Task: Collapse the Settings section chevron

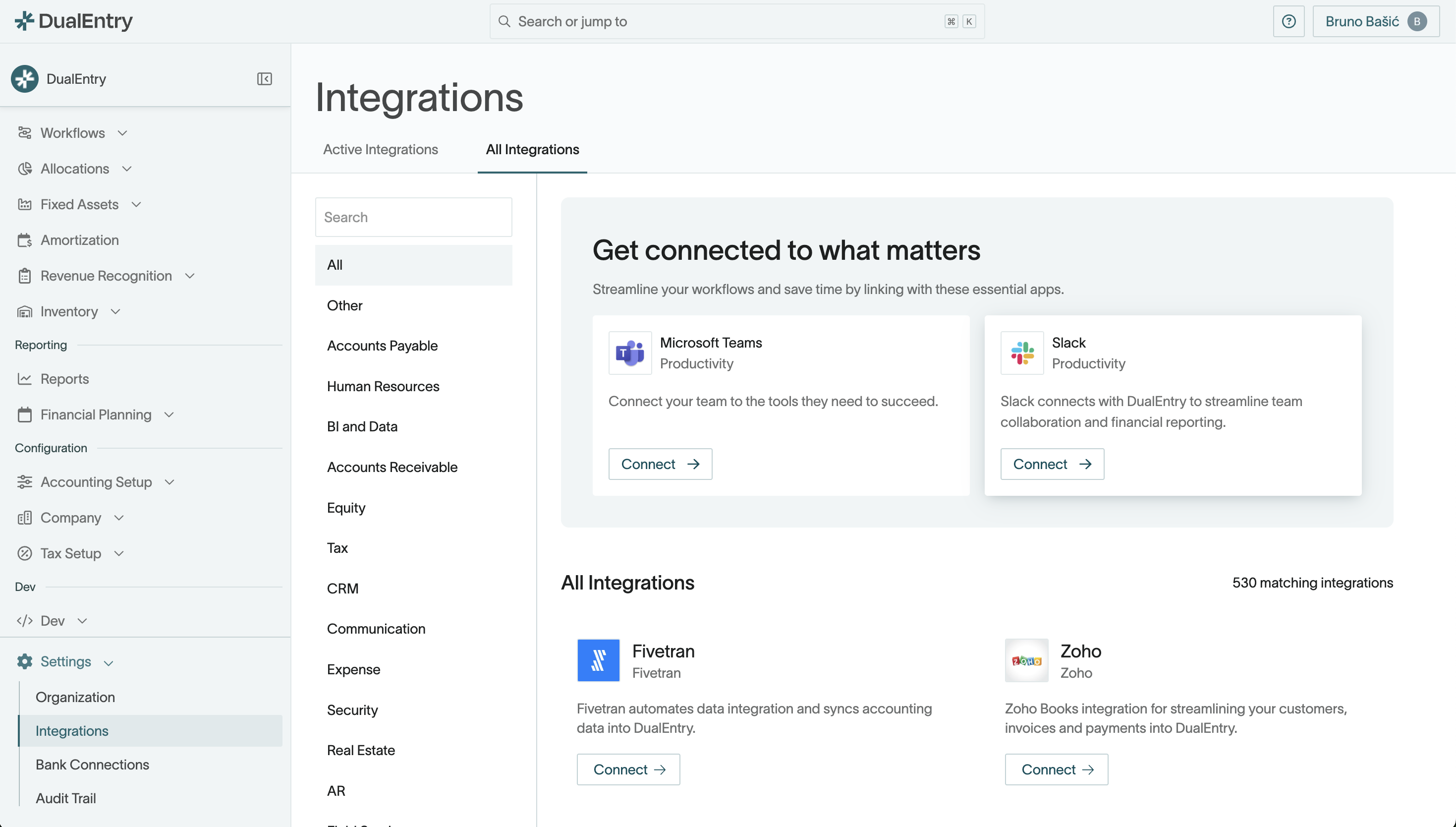Action: click(x=109, y=662)
